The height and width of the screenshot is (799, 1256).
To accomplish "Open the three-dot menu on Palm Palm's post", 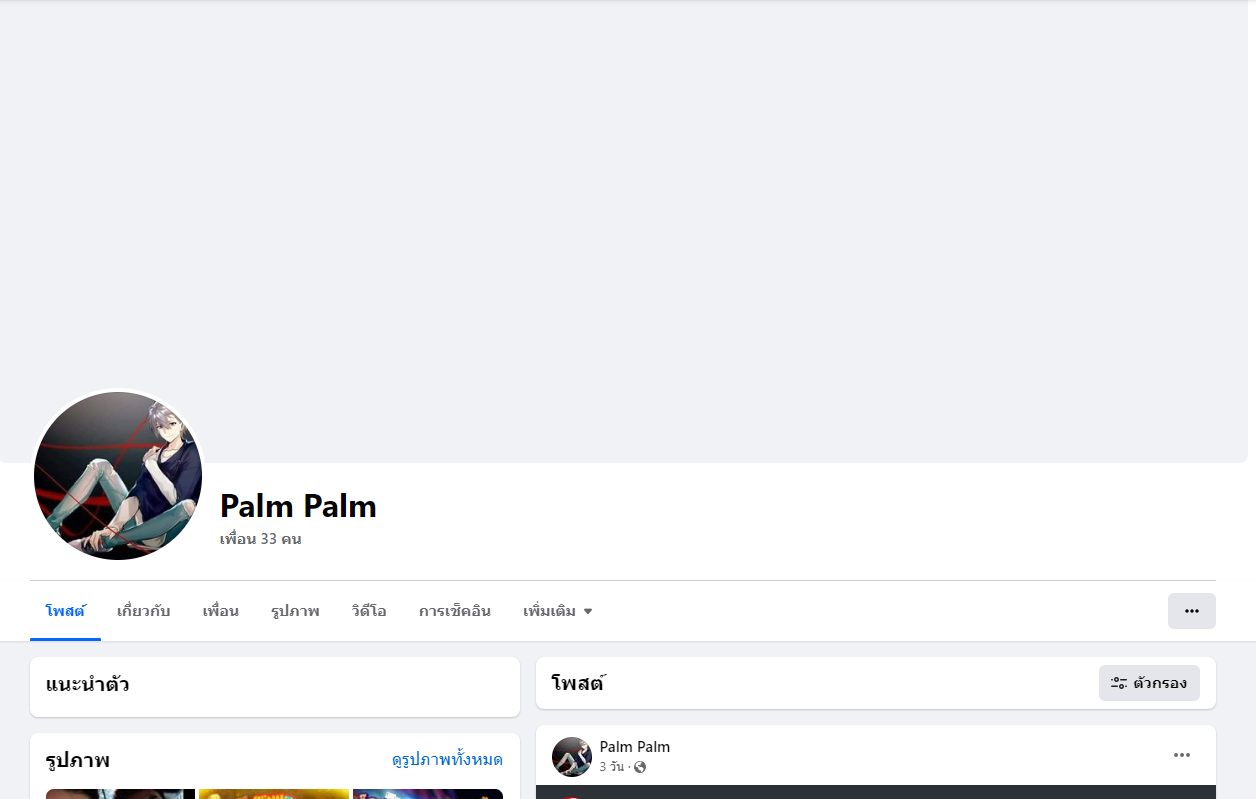I will pyautogui.click(x=1182, y=755).
